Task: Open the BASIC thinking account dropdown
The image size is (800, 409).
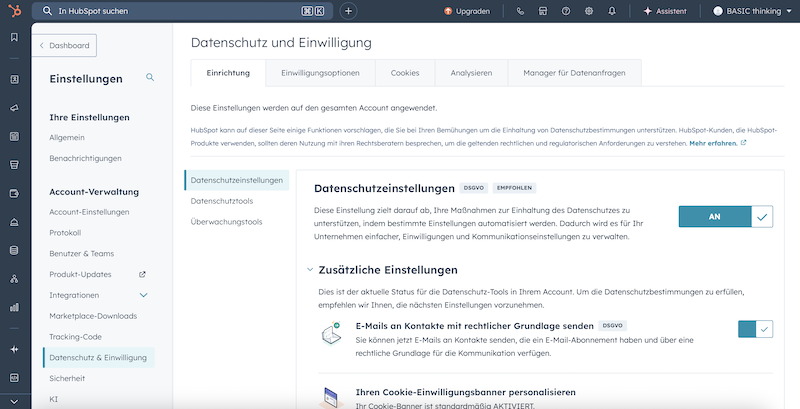Action: 755,11
